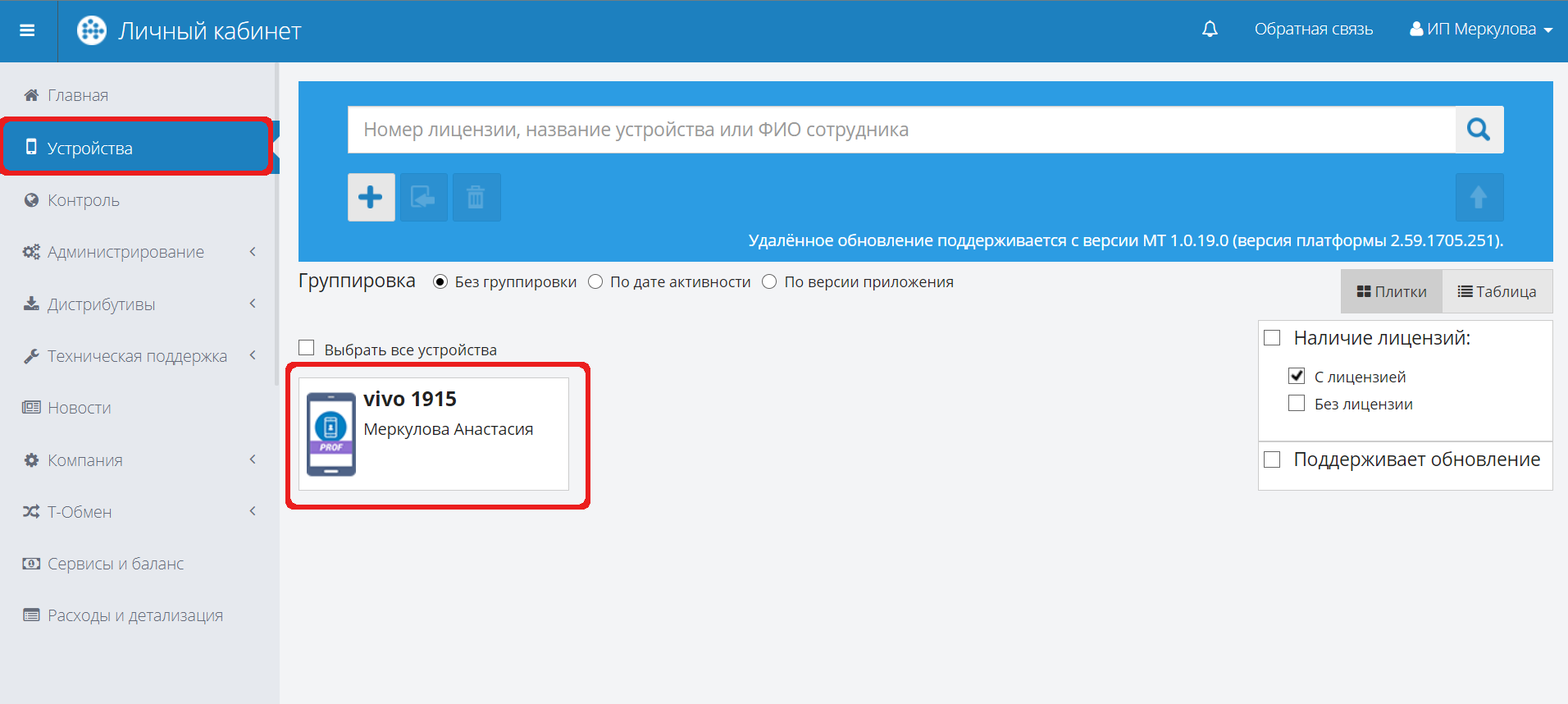Click the card icon beside Расходы и детализация
This screenshot has width=1568, height=704.
[31, 615]
